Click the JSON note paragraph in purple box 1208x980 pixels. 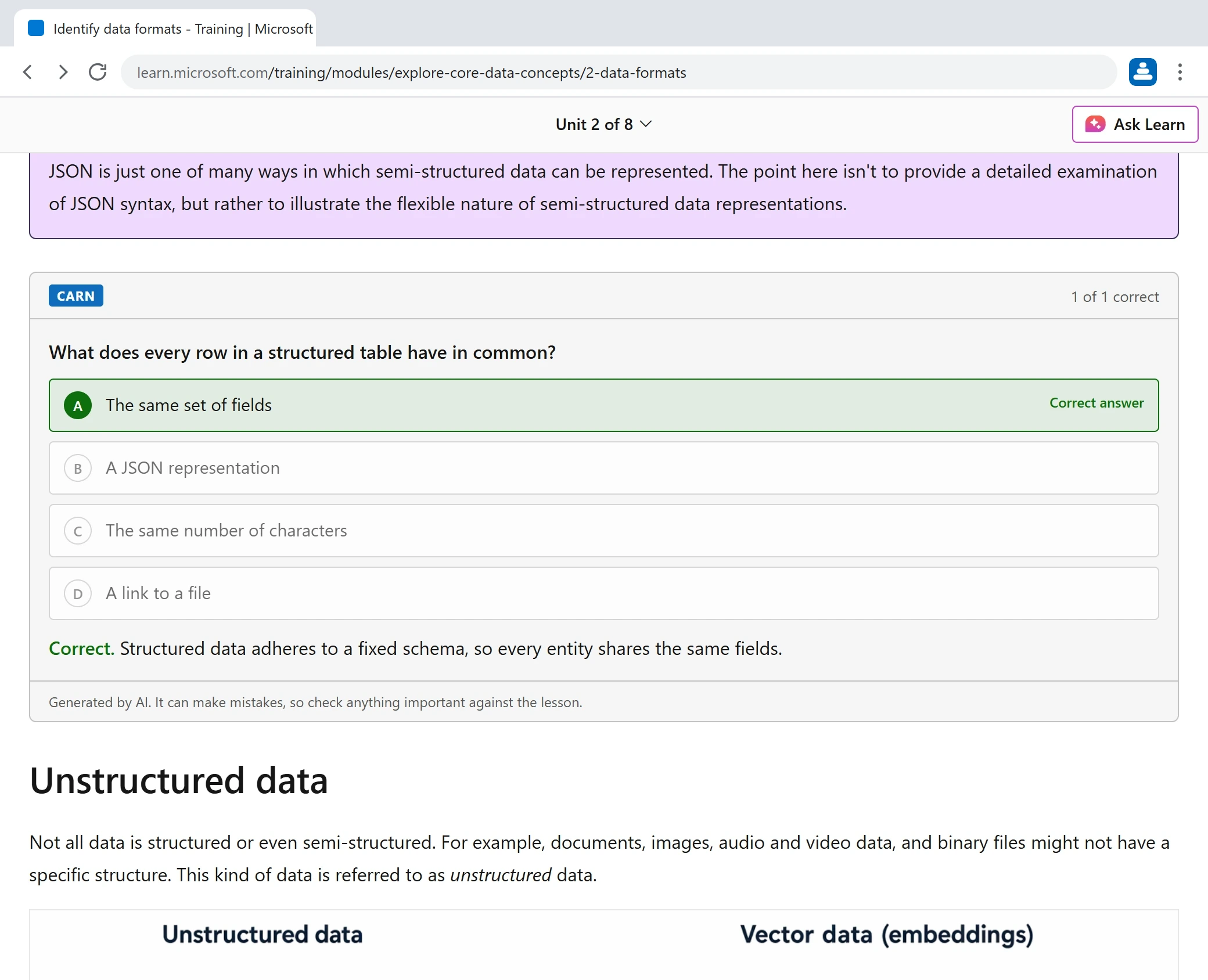point(603,188)
